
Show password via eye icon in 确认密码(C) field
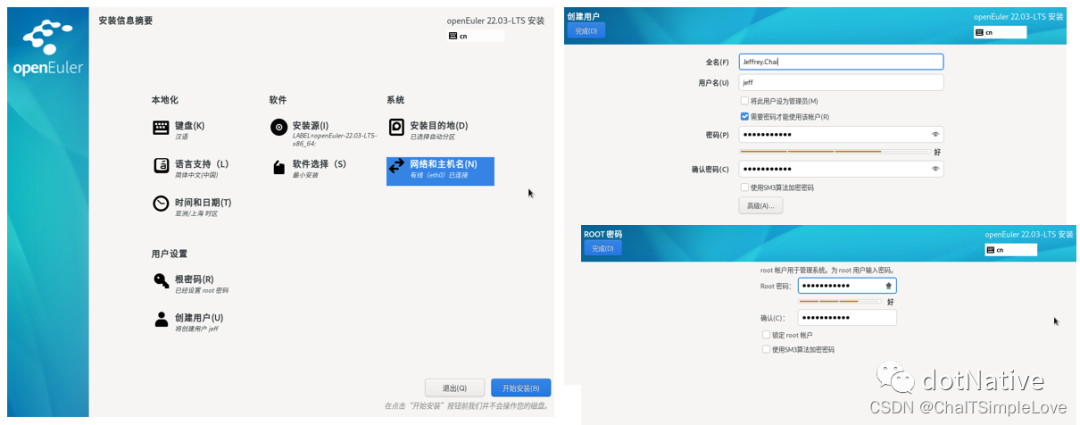(x=935, y=169)
